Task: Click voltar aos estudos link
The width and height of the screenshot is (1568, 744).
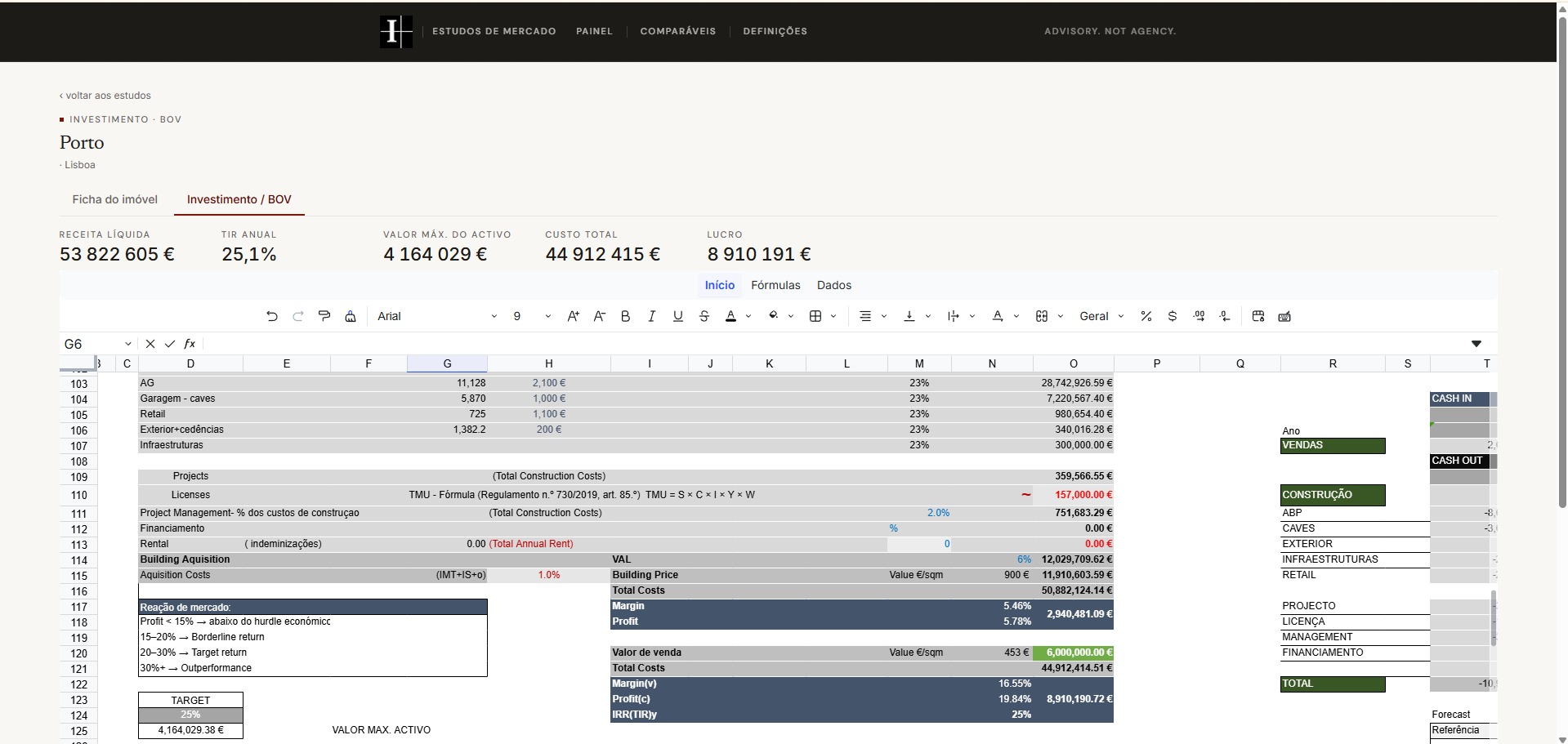Action: [x=105, y=96]
